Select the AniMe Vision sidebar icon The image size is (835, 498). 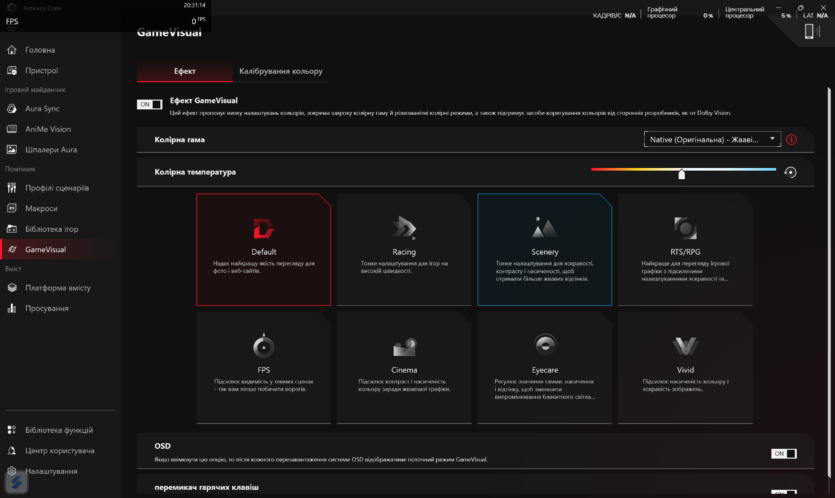click(x=12, y=129)
